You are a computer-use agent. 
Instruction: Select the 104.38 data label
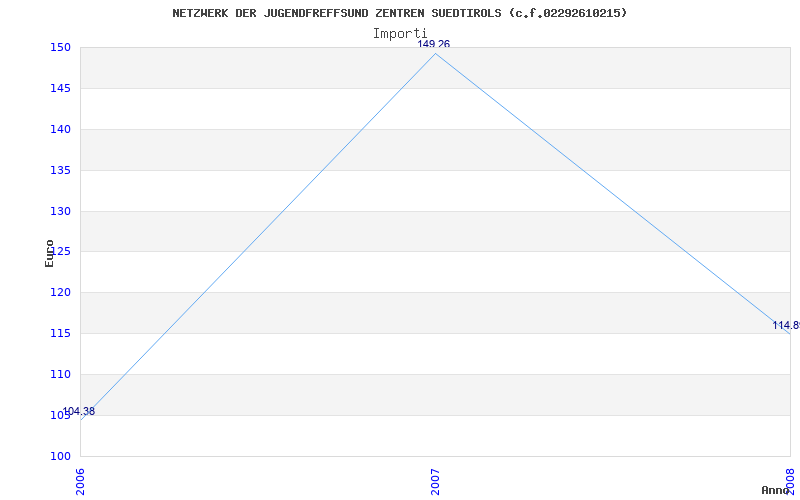79,412
